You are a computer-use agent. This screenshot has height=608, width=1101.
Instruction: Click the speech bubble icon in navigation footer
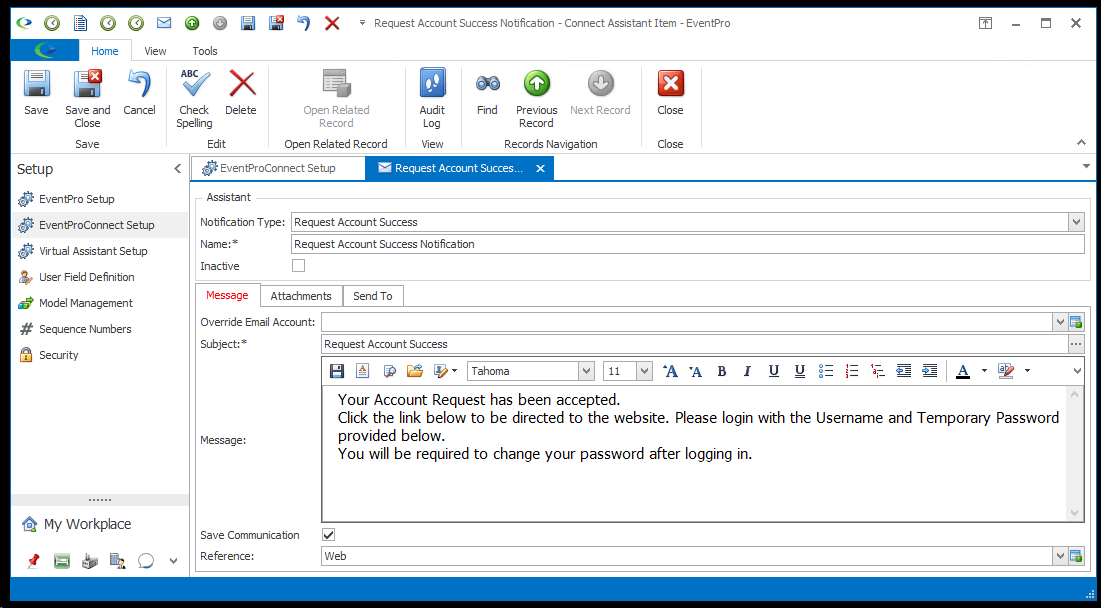145,560
